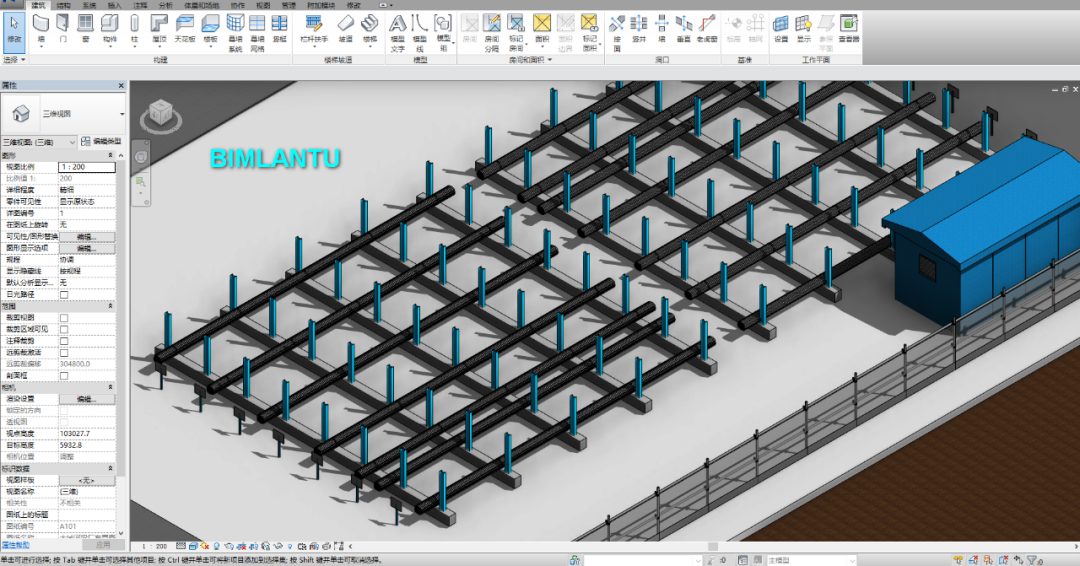The image size is (1080, 566).
Task: Choose the Tag Area (标记面积) tool
Action: pyautogui.click(x=590, y=33)
